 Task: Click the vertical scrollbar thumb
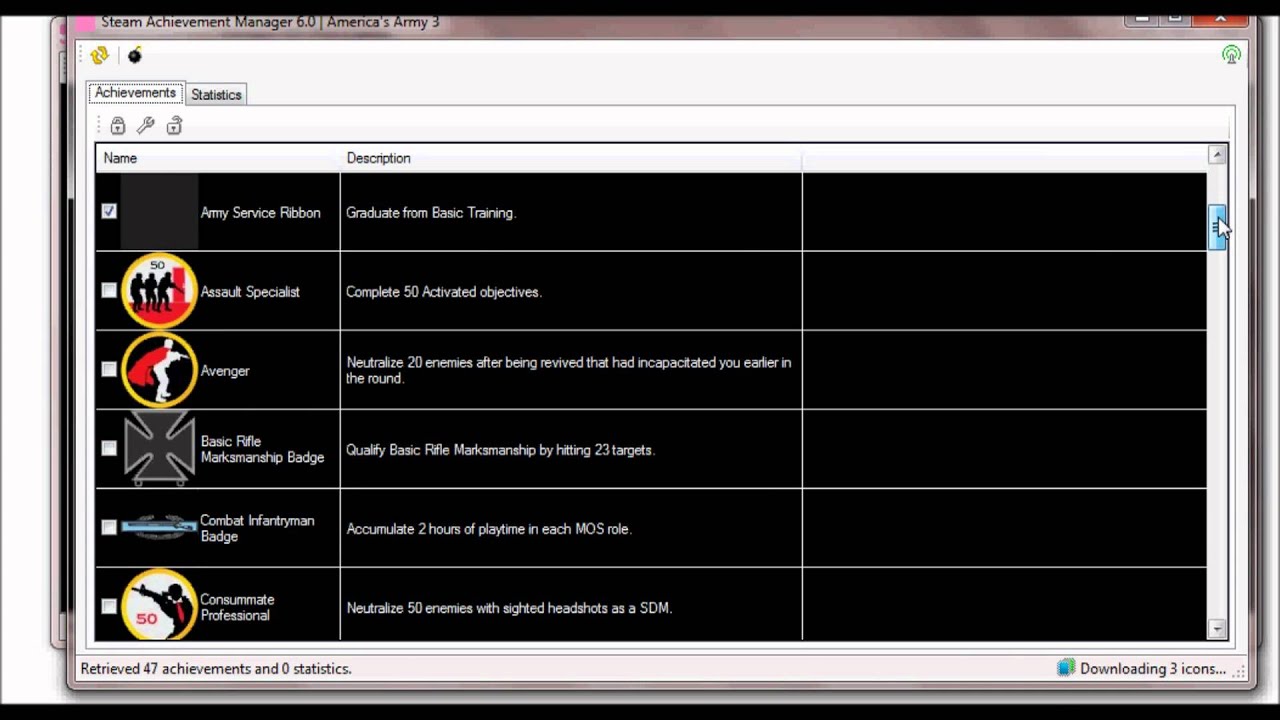(x=1217, y=227)
